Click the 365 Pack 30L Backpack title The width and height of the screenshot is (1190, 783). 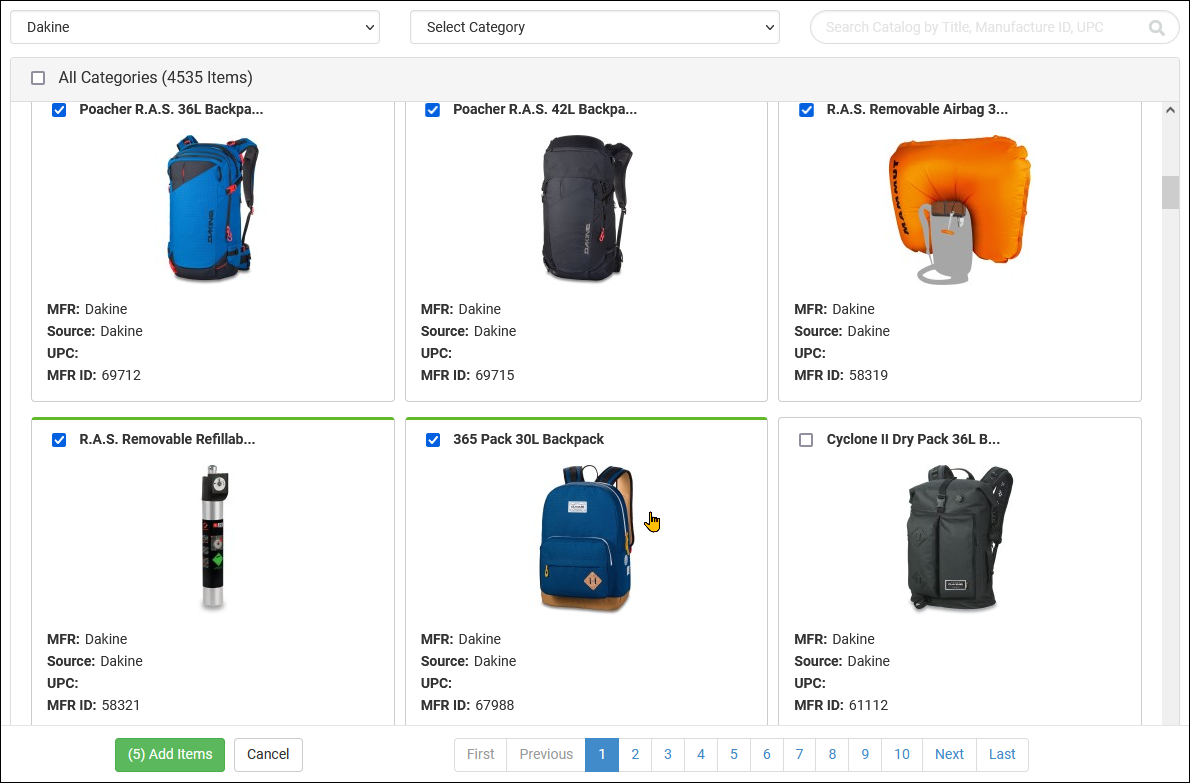coord(528,439)
